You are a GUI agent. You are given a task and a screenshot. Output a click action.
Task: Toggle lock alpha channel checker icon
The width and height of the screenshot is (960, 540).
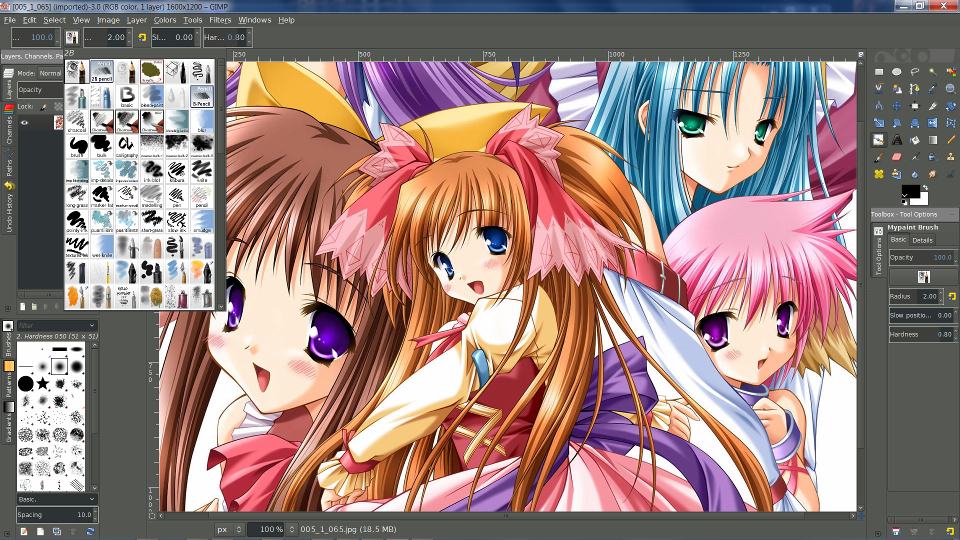coord(58,107)
